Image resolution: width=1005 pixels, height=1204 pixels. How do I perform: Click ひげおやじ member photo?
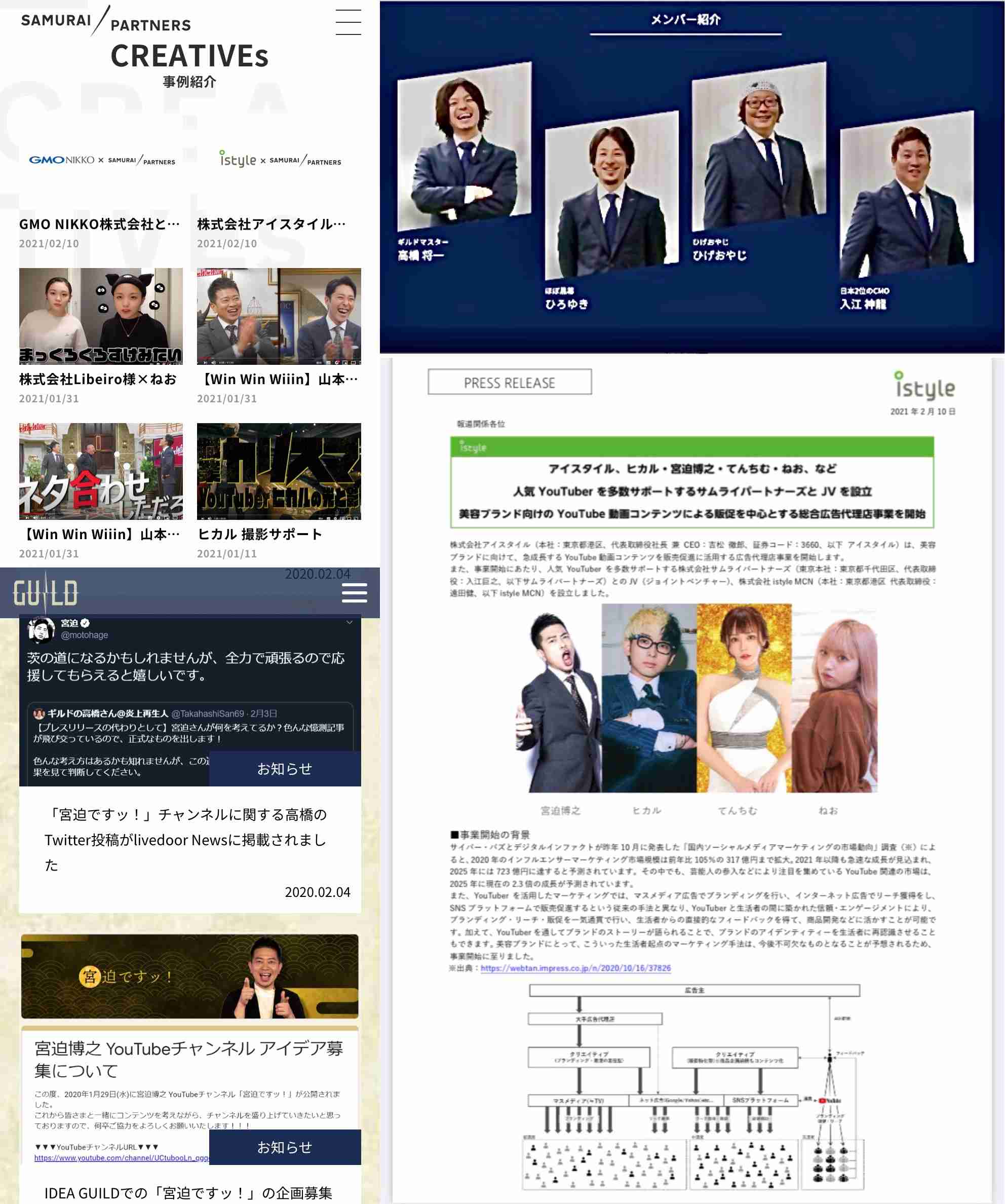tap(759, 146)
